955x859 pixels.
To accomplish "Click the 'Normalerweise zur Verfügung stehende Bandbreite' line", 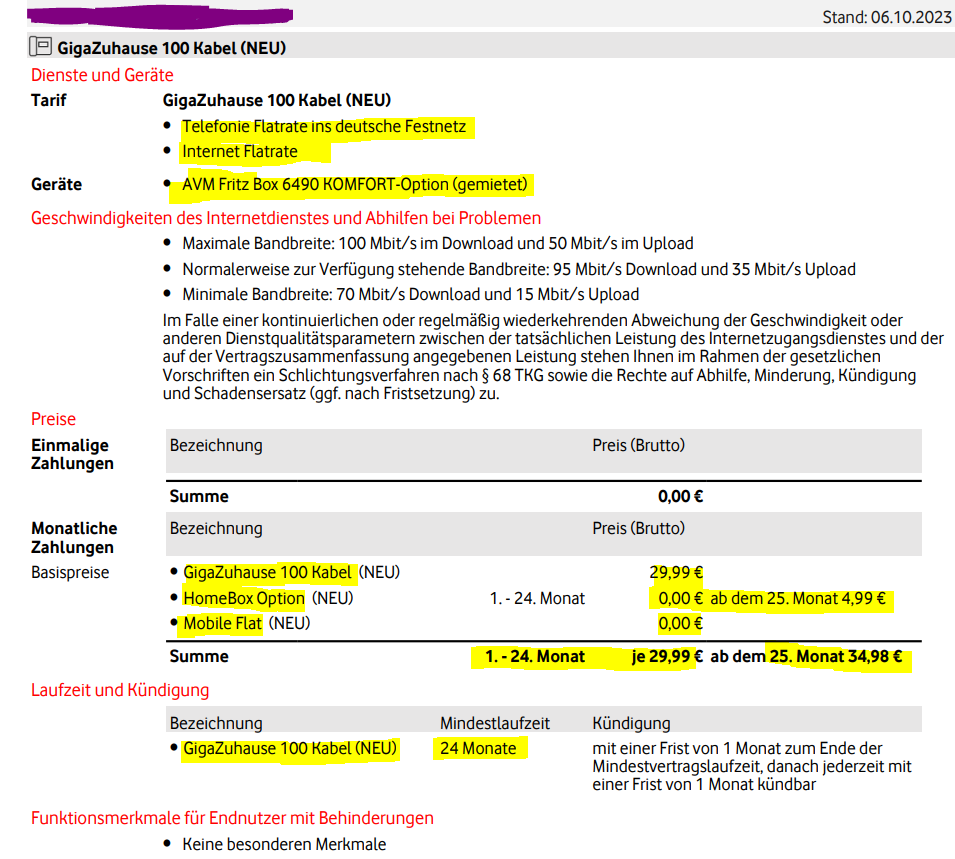I will (x=519, y=269).
